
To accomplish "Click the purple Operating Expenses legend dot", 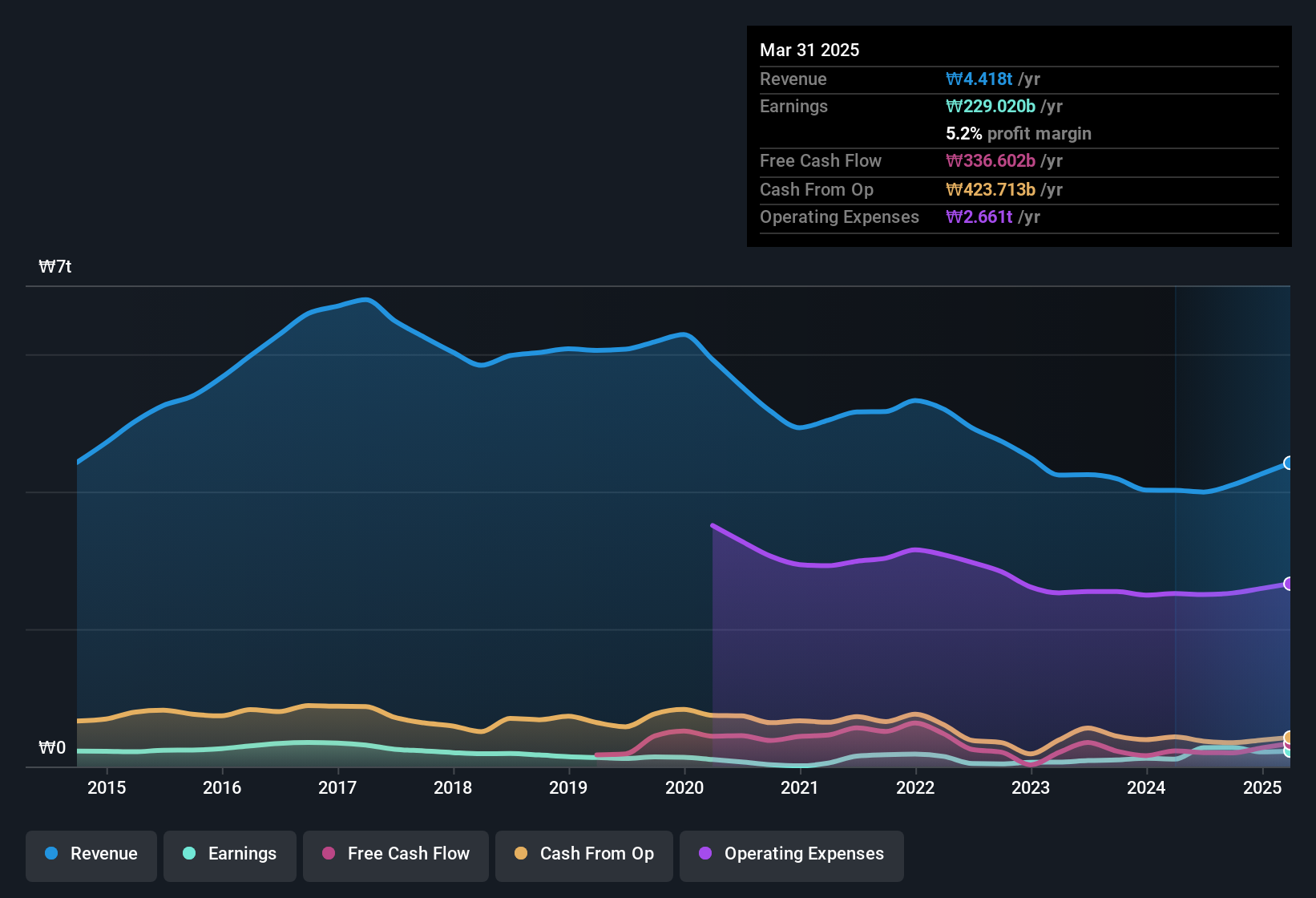I will pos(704,854).
